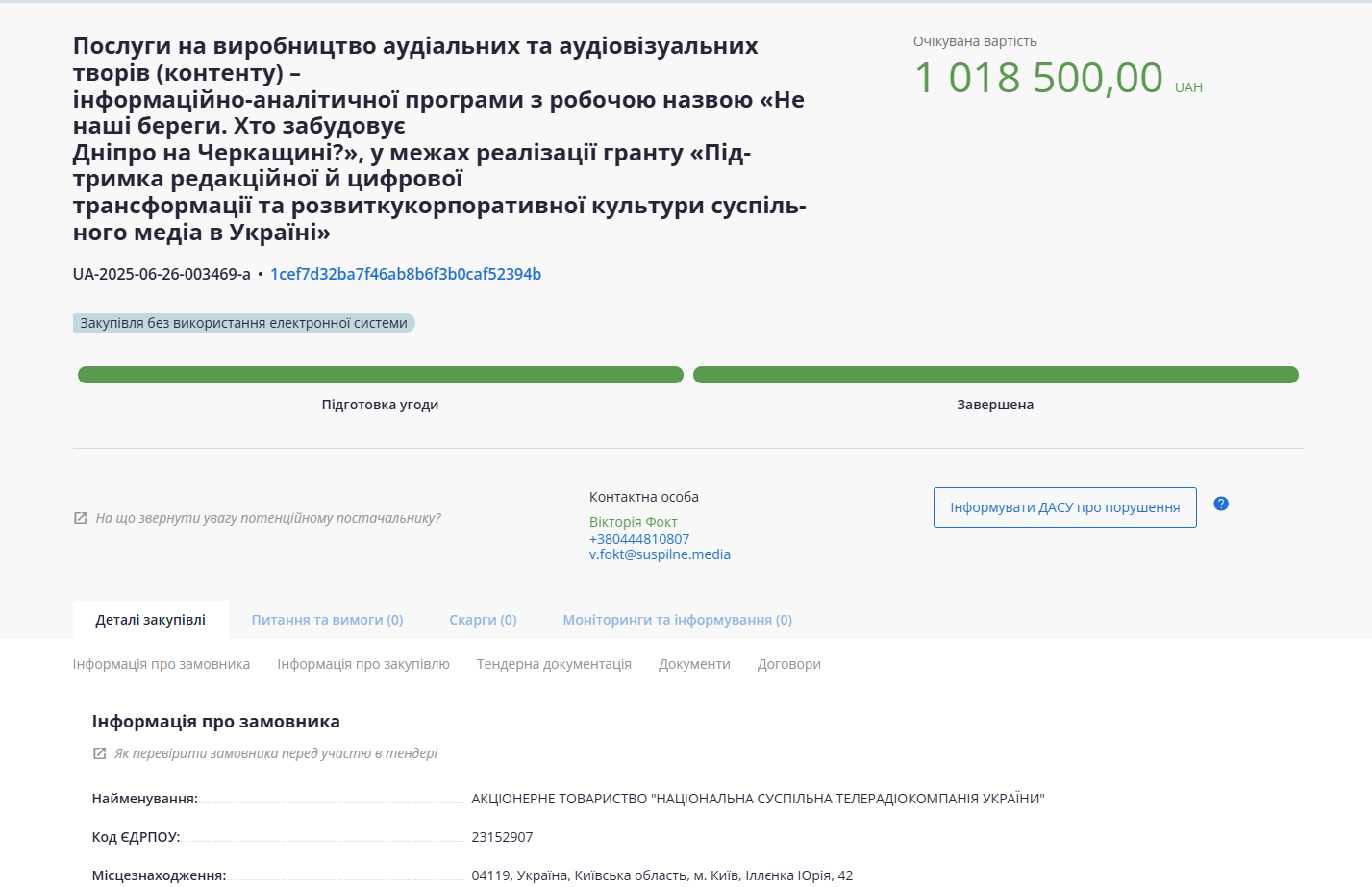Call phone number +380444810807
The image size is (1372, 887).
[638, 539]
